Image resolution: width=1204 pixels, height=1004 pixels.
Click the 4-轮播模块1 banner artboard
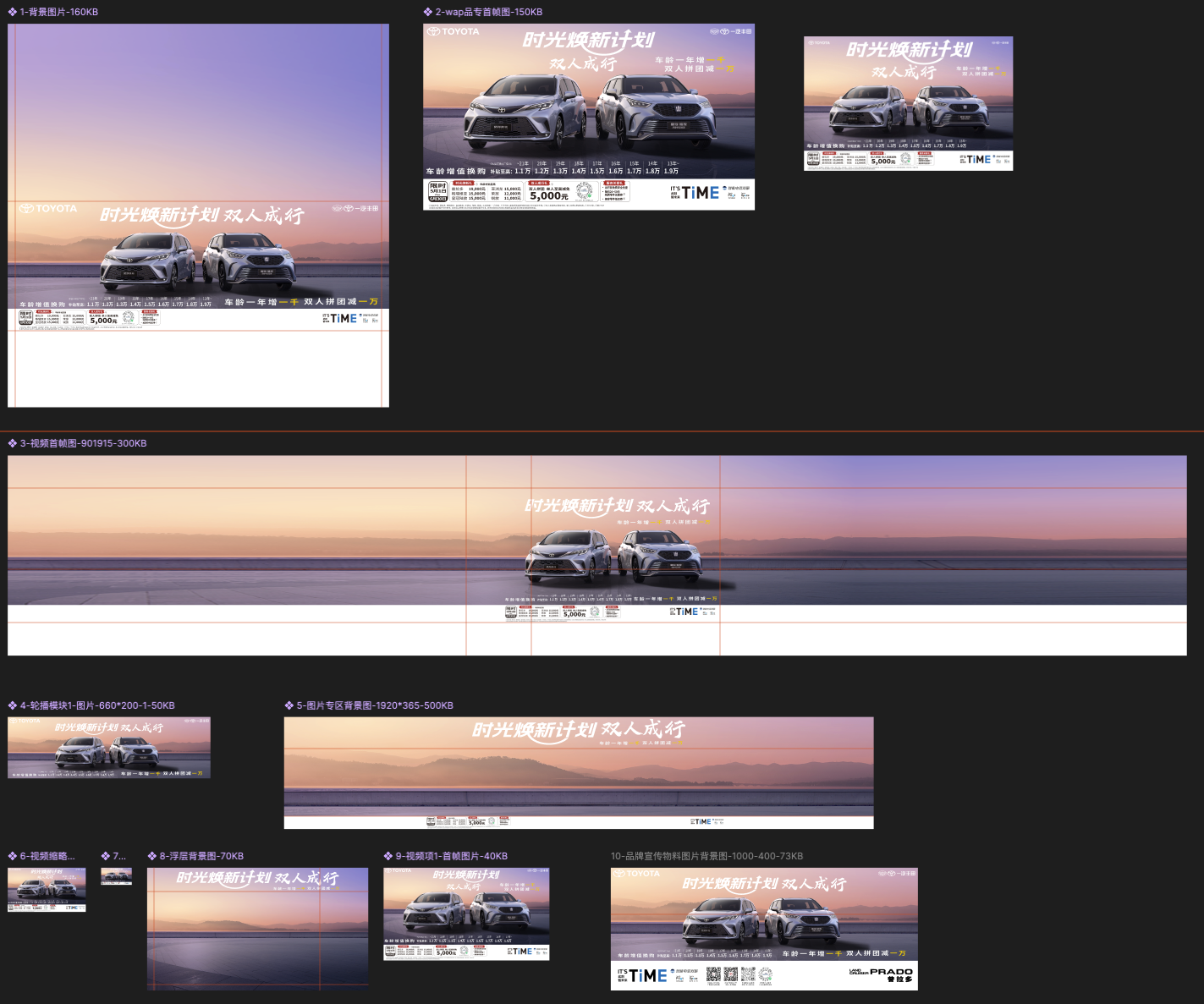(109, 748)
